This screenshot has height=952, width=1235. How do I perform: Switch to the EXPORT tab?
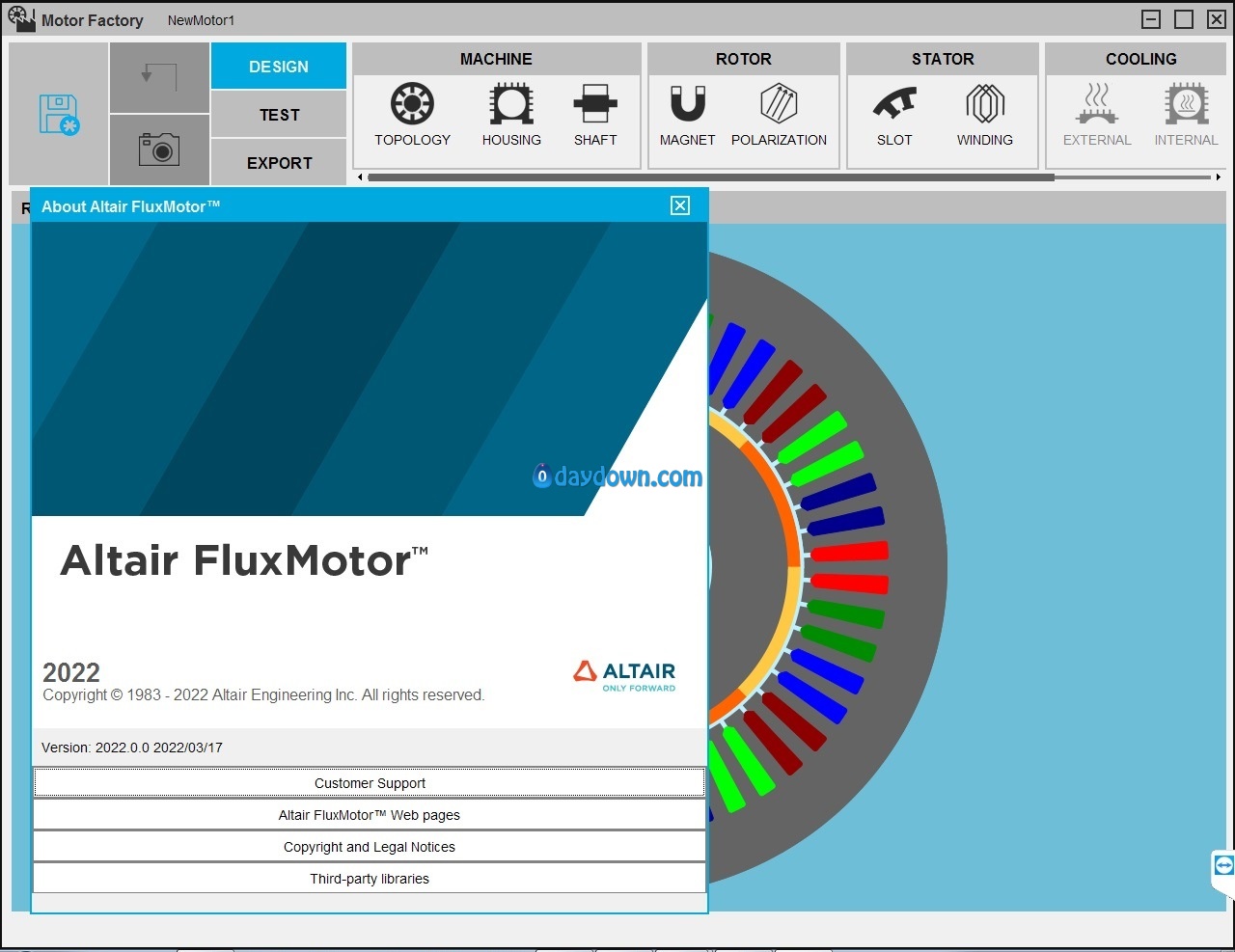pyautogui.click(x=279, y=162)
